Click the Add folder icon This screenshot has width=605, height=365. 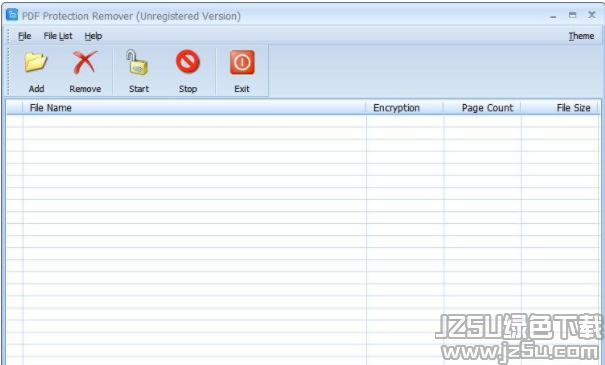pos(36,63)
